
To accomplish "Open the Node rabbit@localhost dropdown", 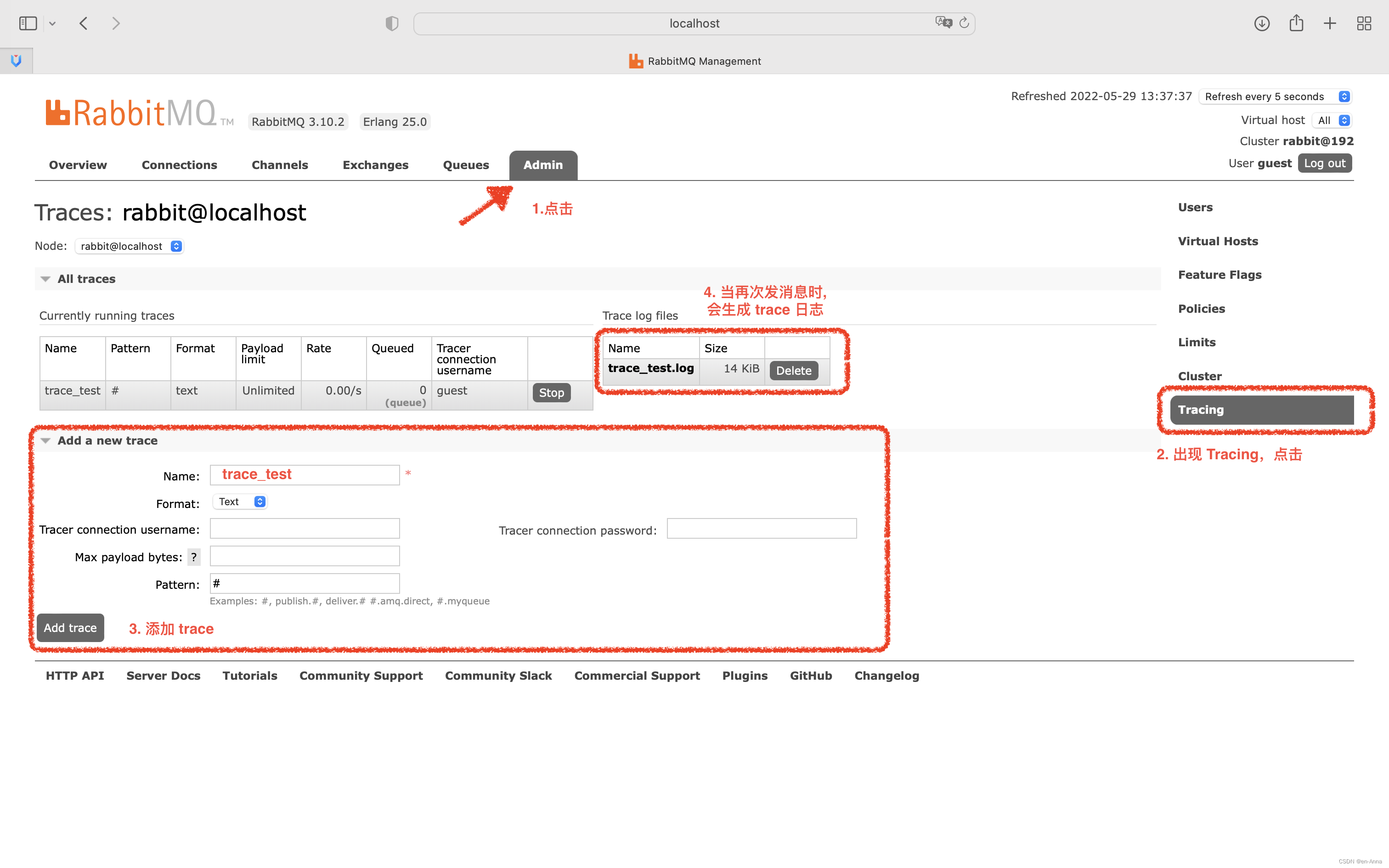I will 129,246.
